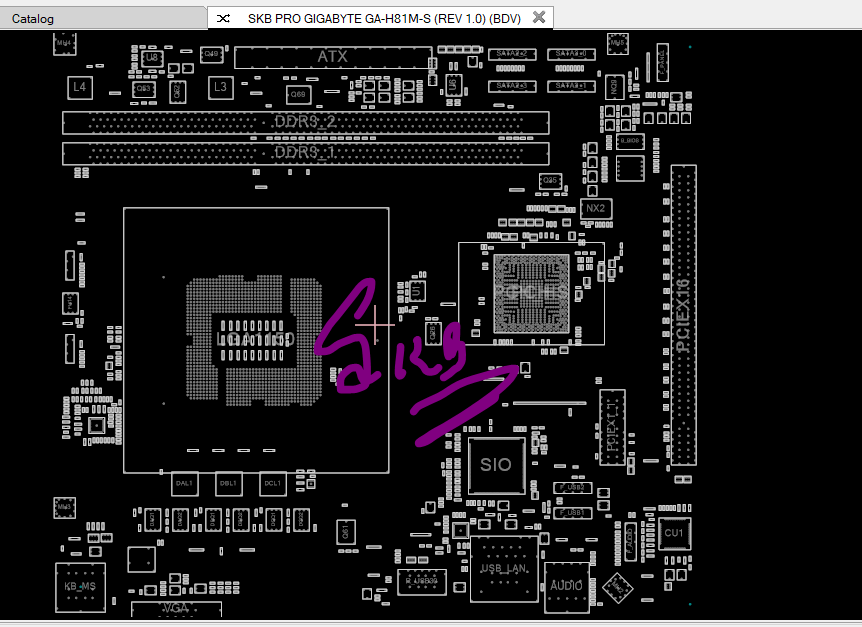Select inductor L4 on the board
The height and width of the screenshot is (627, 862).
[80, 87]
